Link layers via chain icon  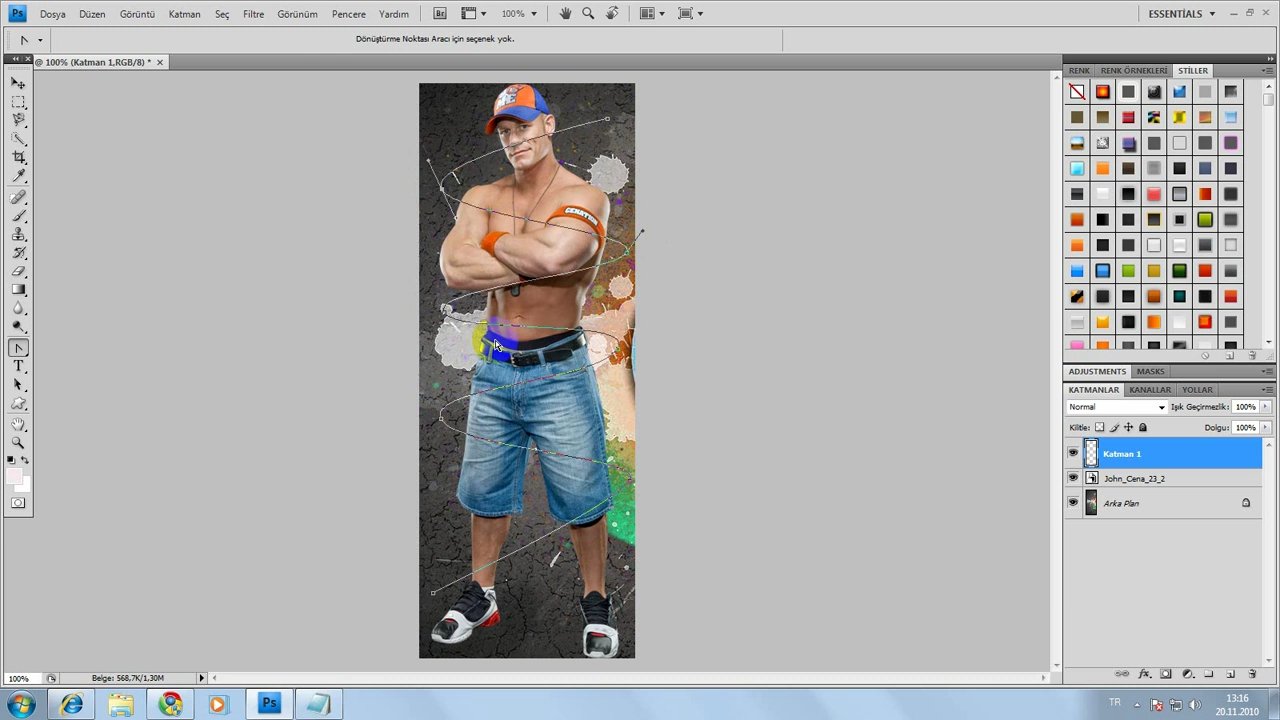click(1122, 675)
